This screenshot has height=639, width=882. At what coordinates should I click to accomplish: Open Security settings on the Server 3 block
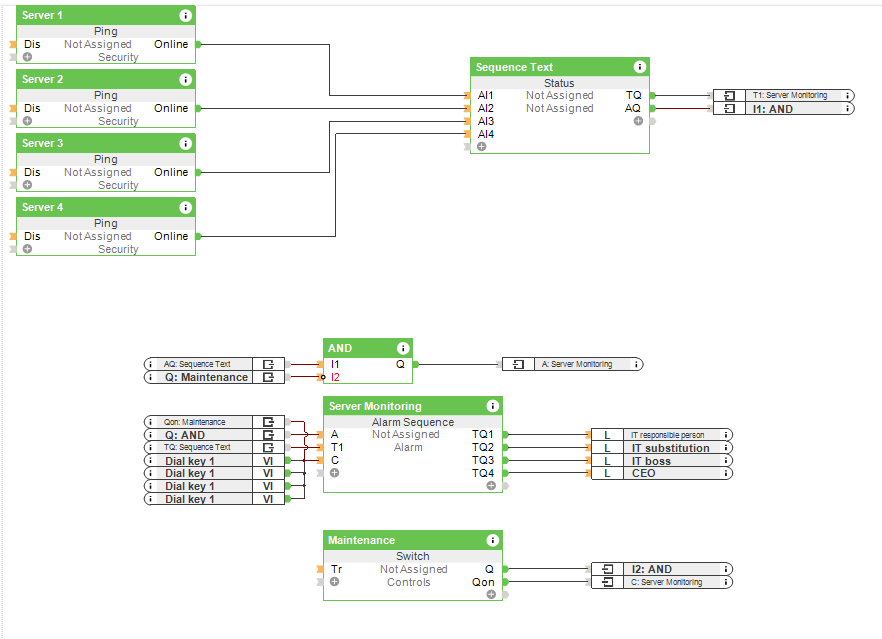coord(118,185)
